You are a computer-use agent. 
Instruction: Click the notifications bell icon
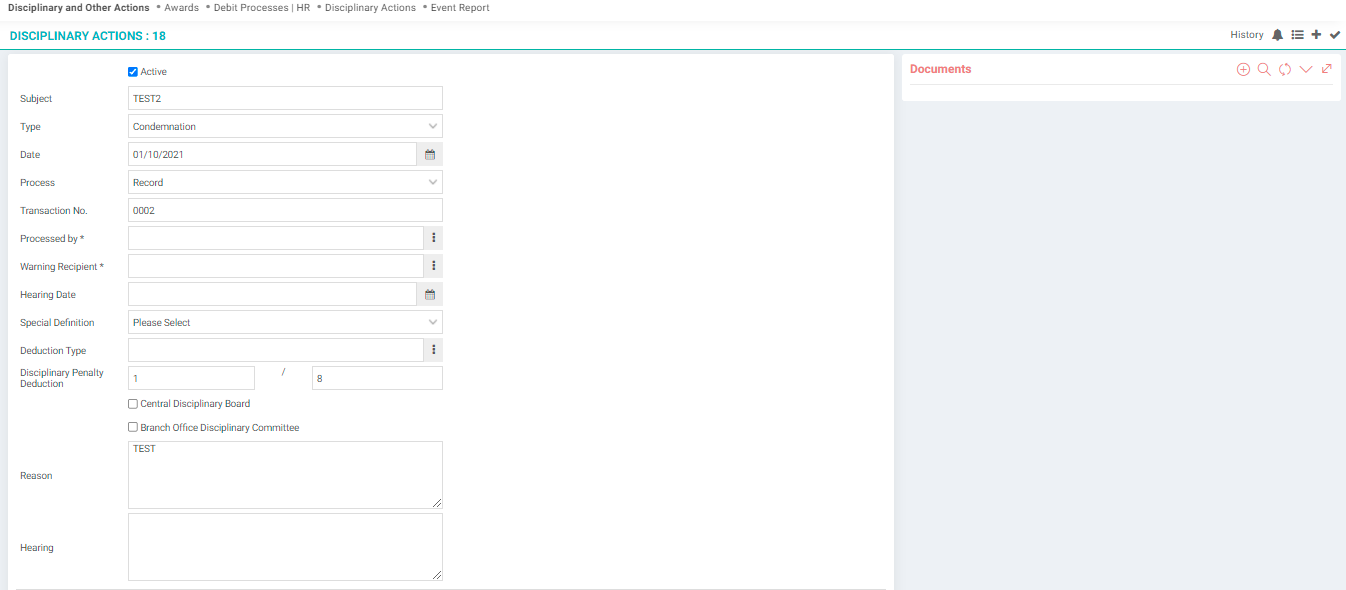tap(1277, 35)
